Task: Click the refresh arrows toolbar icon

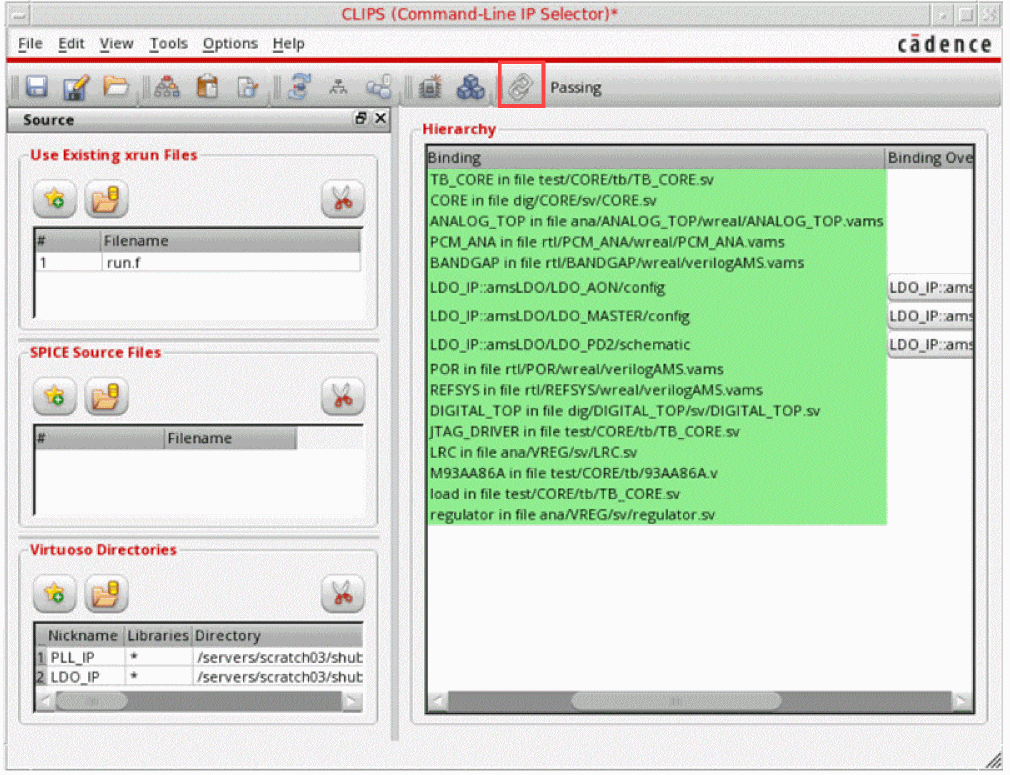Action: [299, 86]
